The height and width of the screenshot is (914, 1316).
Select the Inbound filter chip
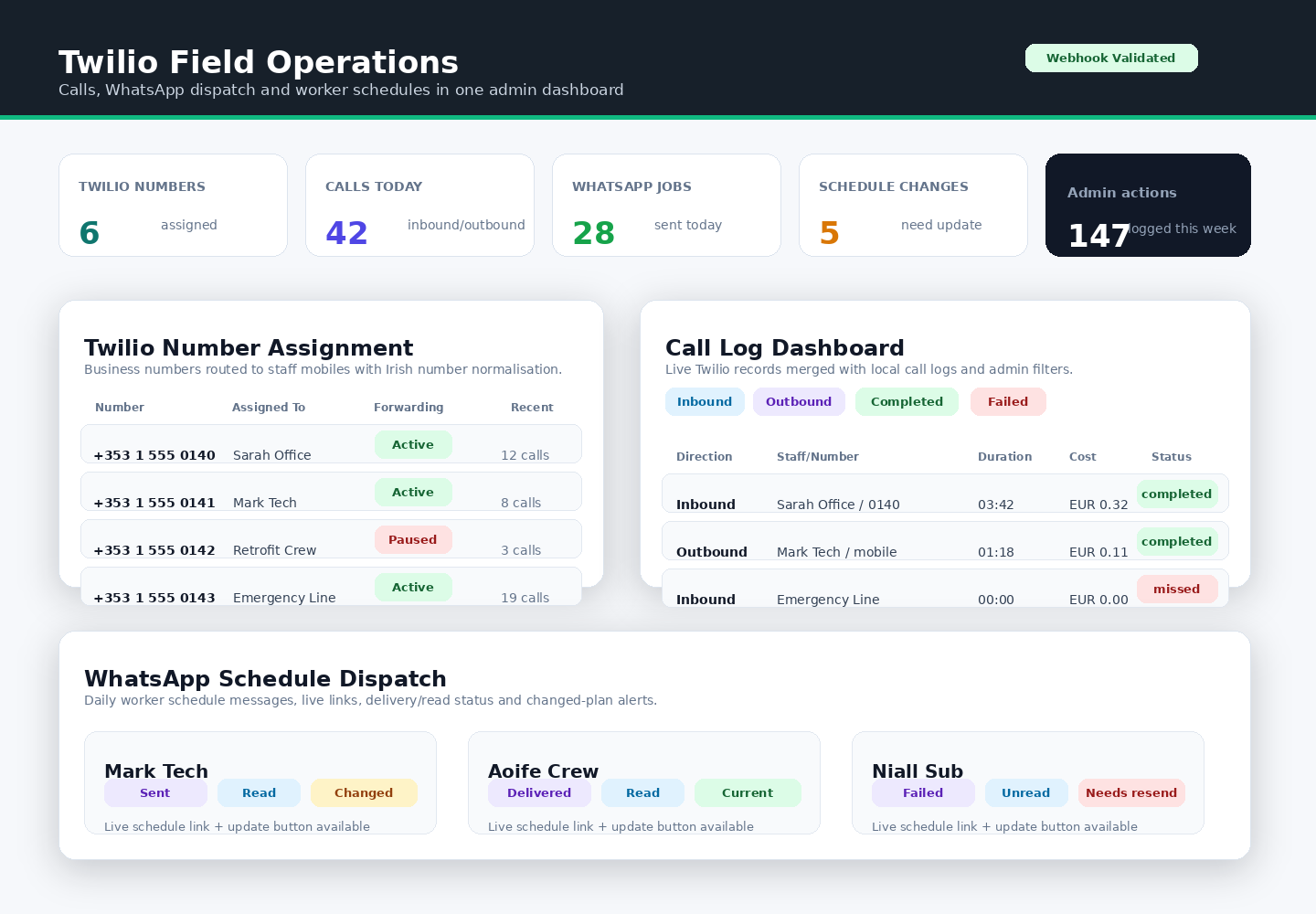(x=705, y=401)
